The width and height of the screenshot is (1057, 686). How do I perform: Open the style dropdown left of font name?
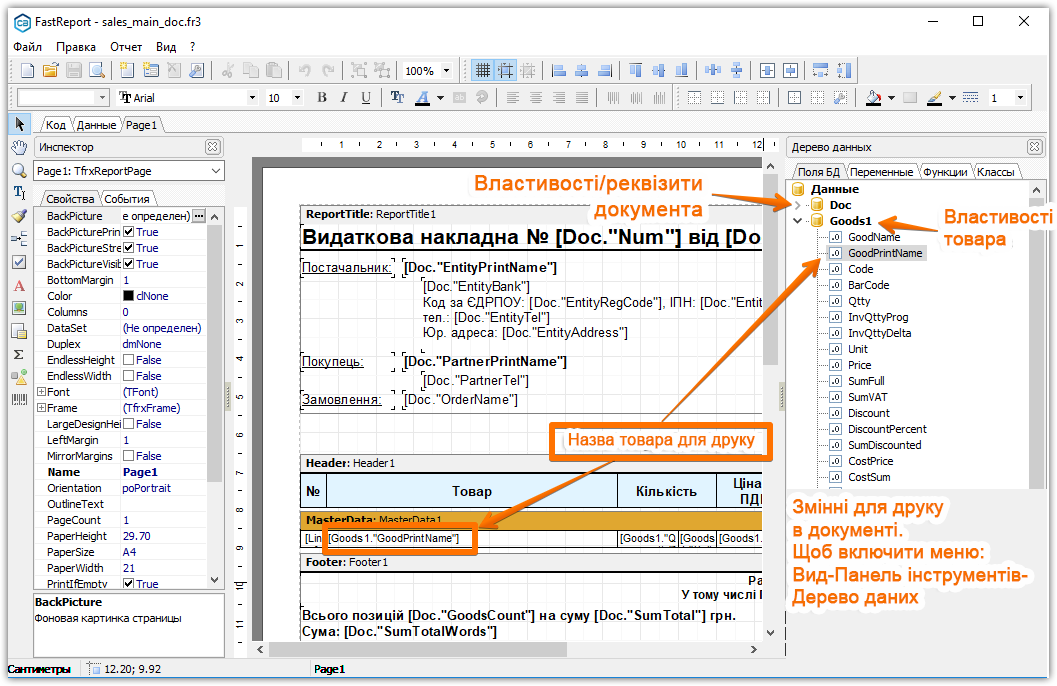102,98
